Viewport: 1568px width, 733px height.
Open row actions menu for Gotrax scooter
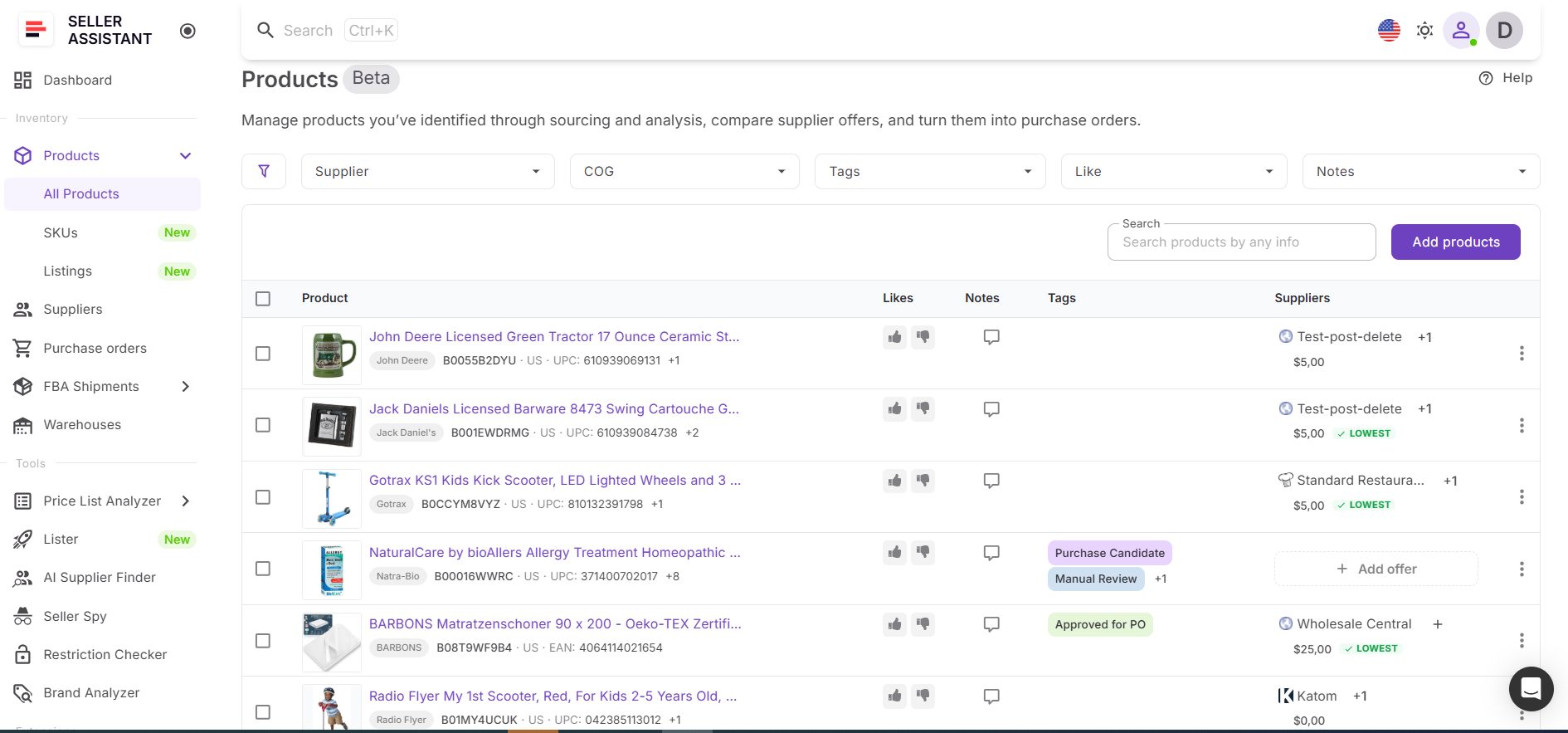(1522, 496)
